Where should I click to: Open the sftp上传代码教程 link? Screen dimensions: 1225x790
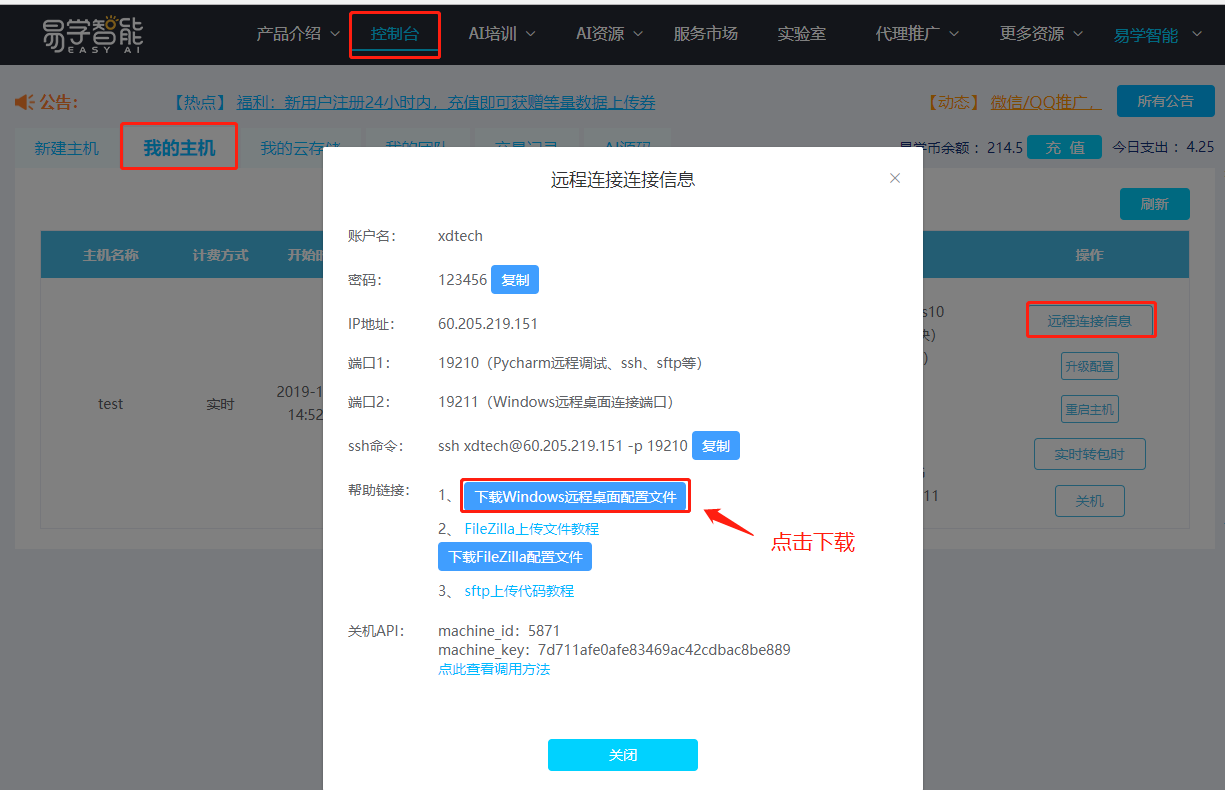coord(519,590)
